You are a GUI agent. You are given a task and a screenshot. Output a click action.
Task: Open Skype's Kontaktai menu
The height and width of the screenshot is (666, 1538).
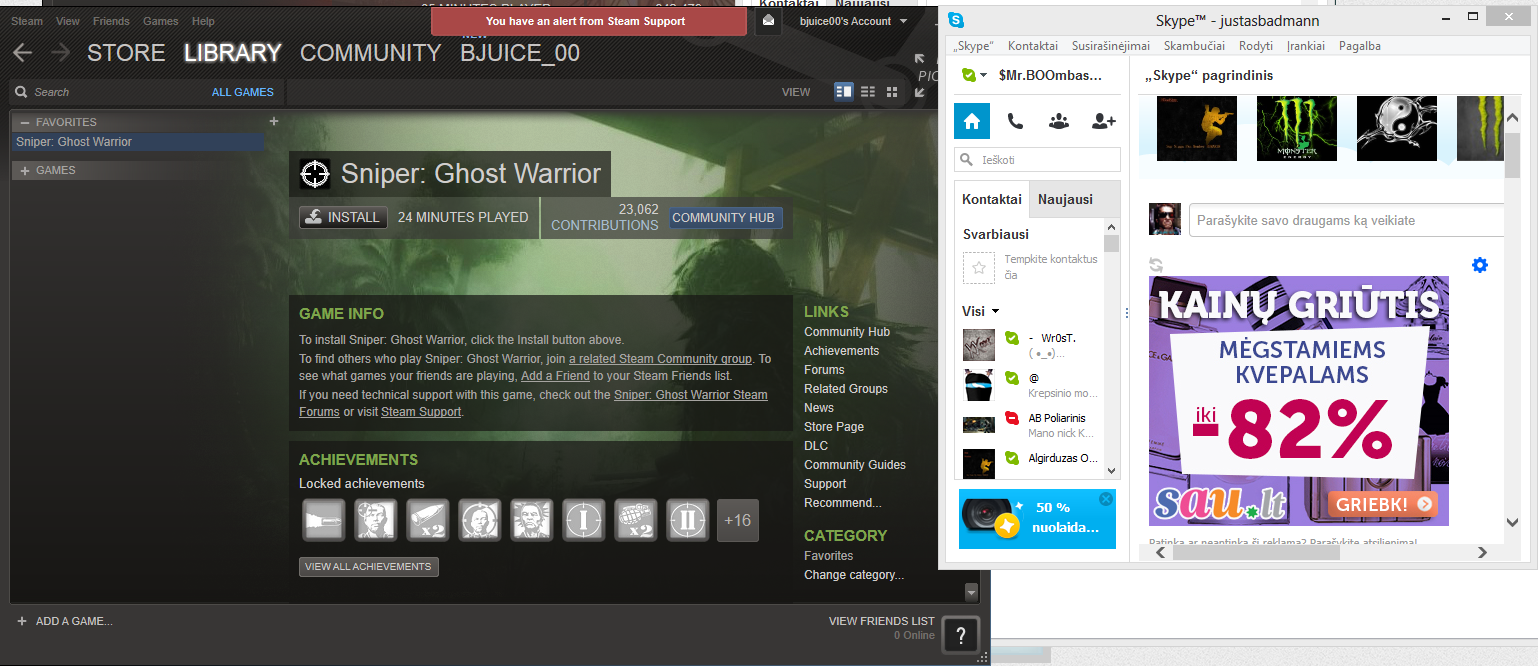click(1033, 46)
